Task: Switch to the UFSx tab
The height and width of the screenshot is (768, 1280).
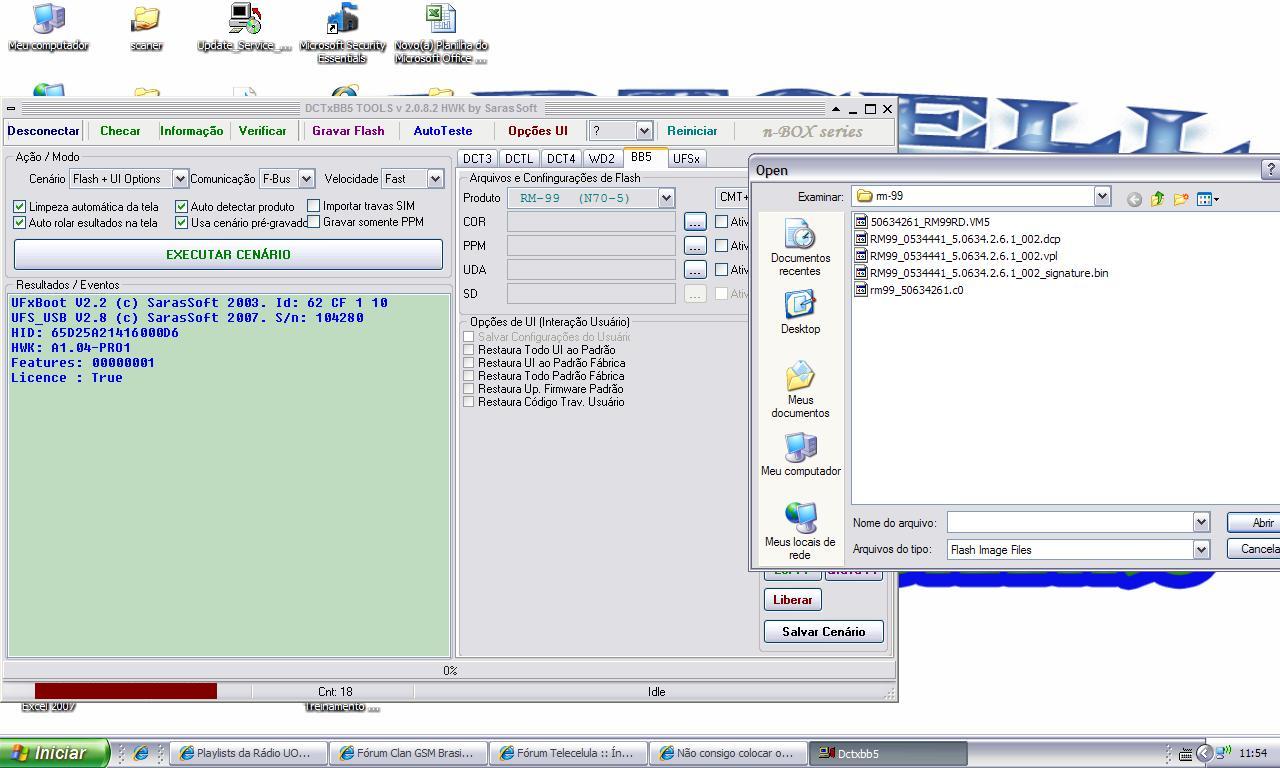Action: click(x=686, y=158)
